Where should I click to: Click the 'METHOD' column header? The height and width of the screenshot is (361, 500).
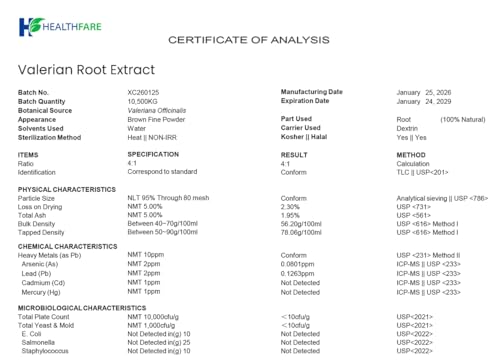coord(411,155)
